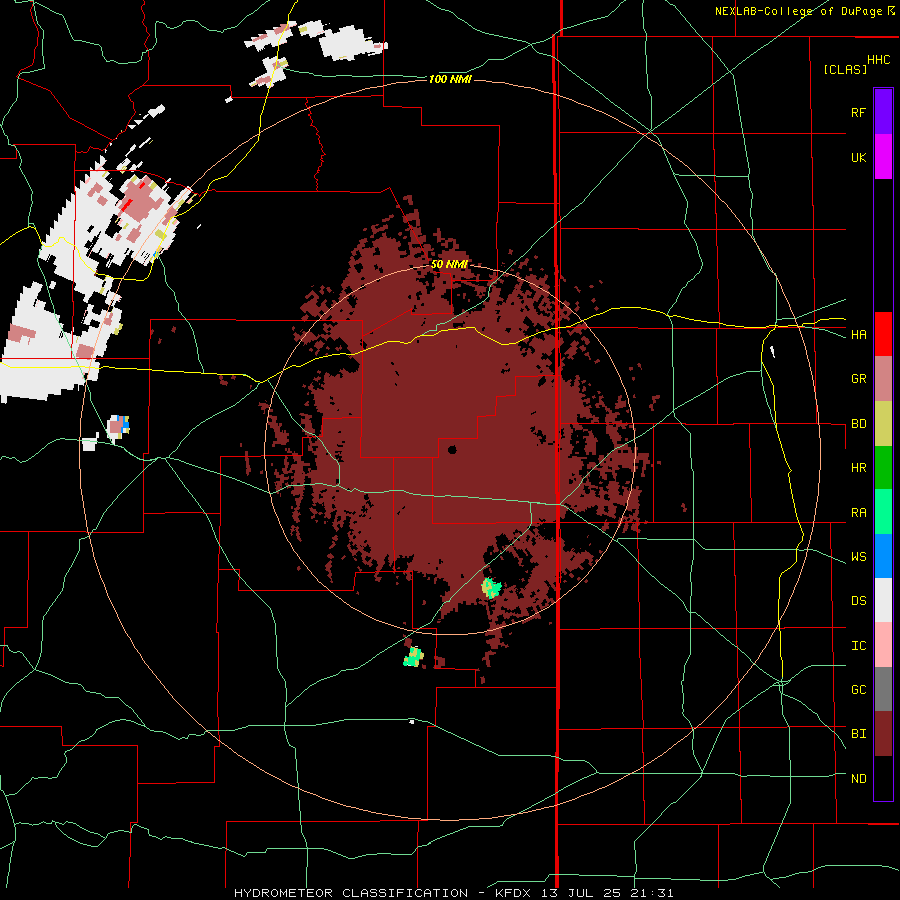Click the DS dry snow white swatch

[883, 600]
